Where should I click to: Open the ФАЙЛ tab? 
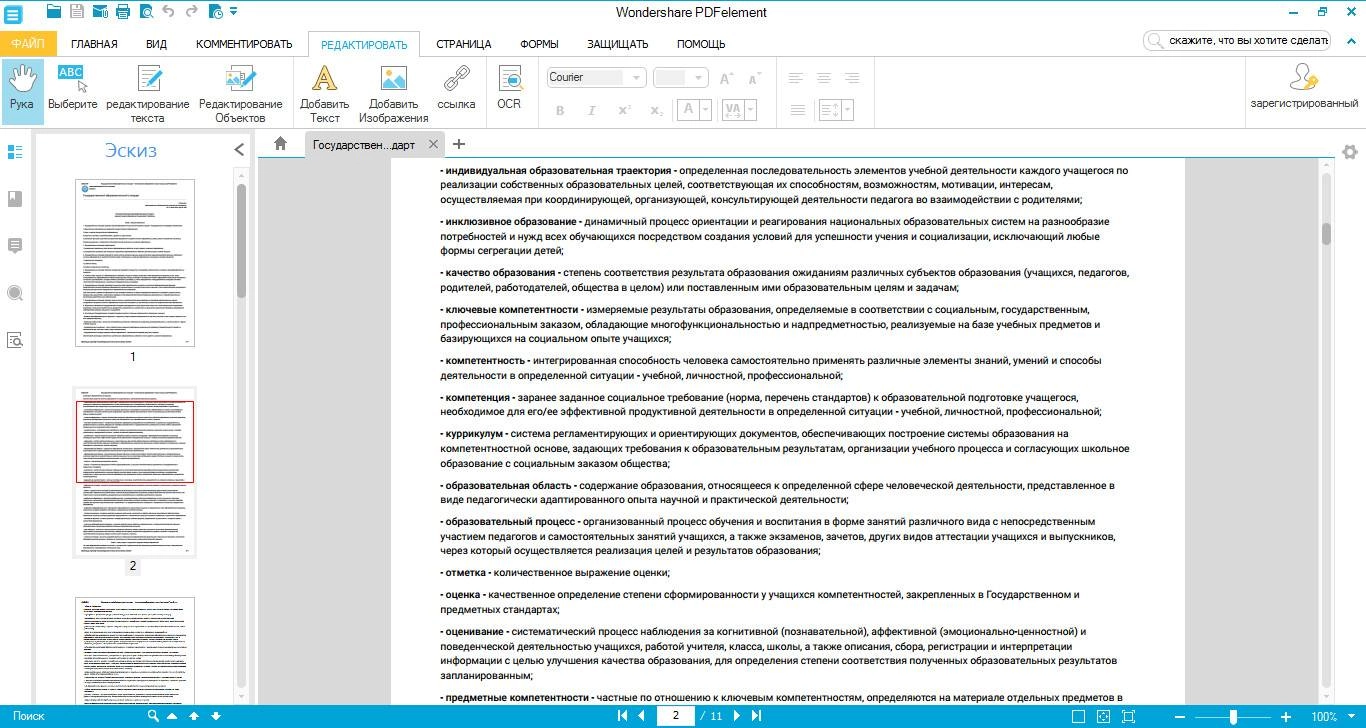click(x=29, y=44)
